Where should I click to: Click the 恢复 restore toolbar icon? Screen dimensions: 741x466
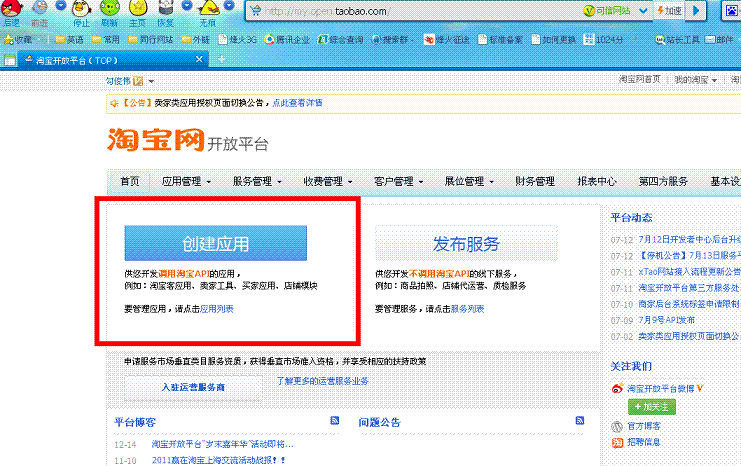165,11
